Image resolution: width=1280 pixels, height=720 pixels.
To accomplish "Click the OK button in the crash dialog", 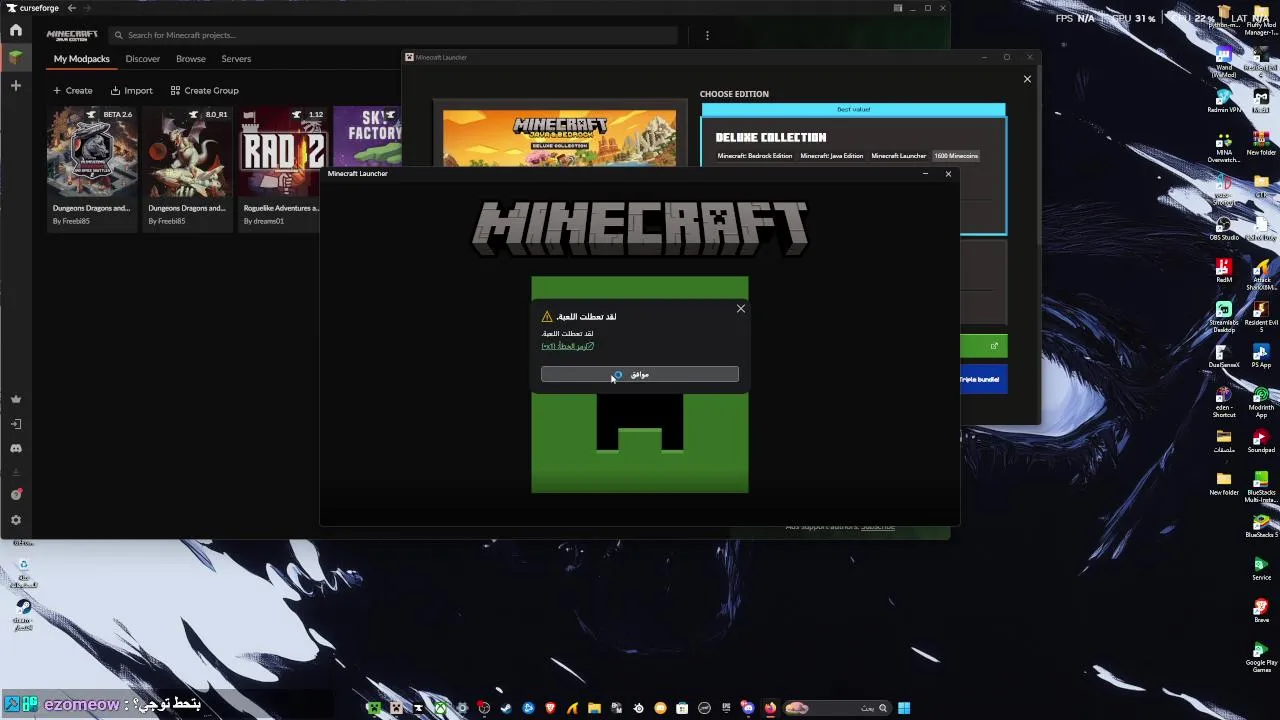I will click(640, 374).
